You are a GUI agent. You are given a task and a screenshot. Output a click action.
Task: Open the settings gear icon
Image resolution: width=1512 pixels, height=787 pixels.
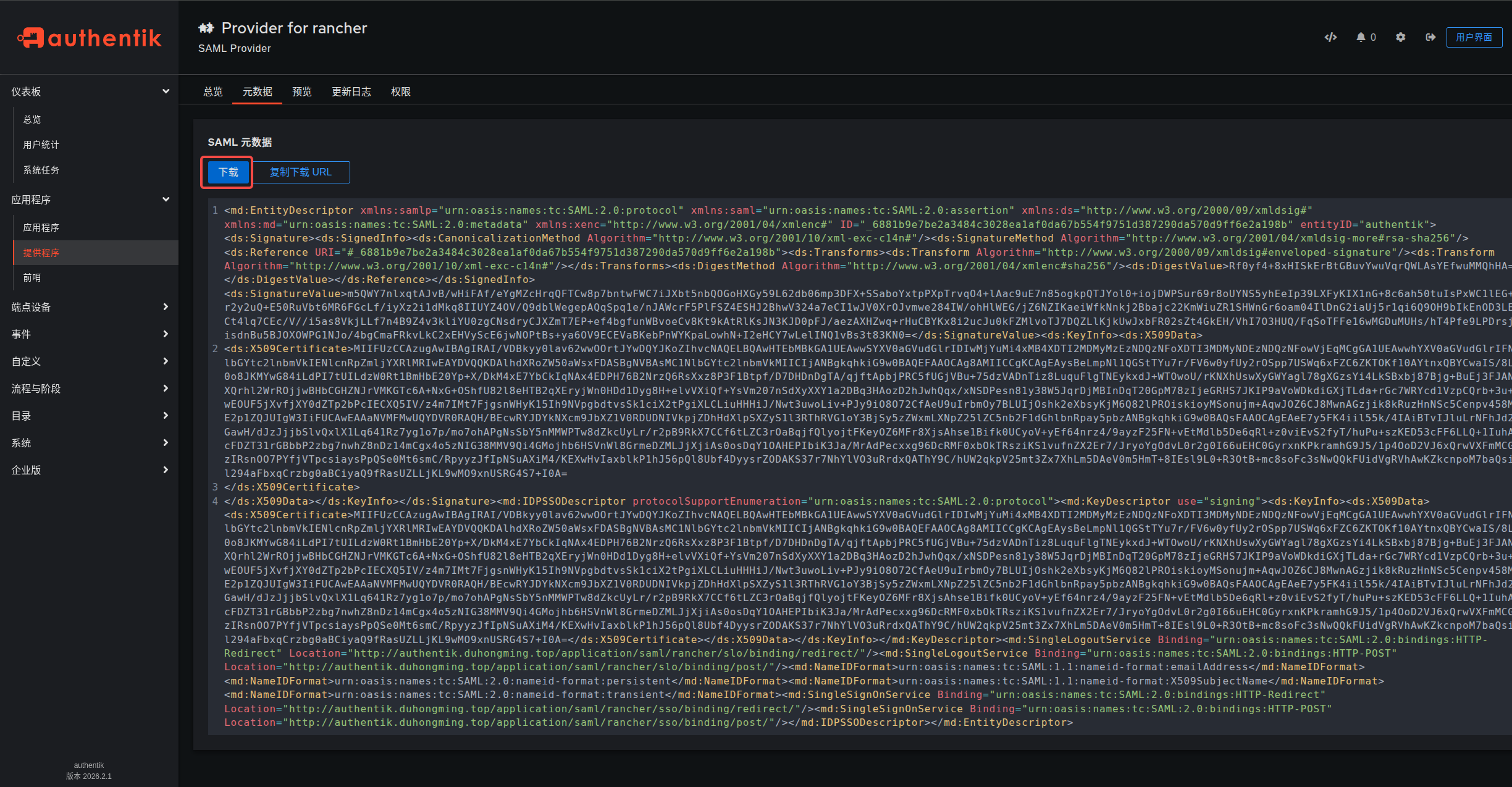[x=1400, y=37]
